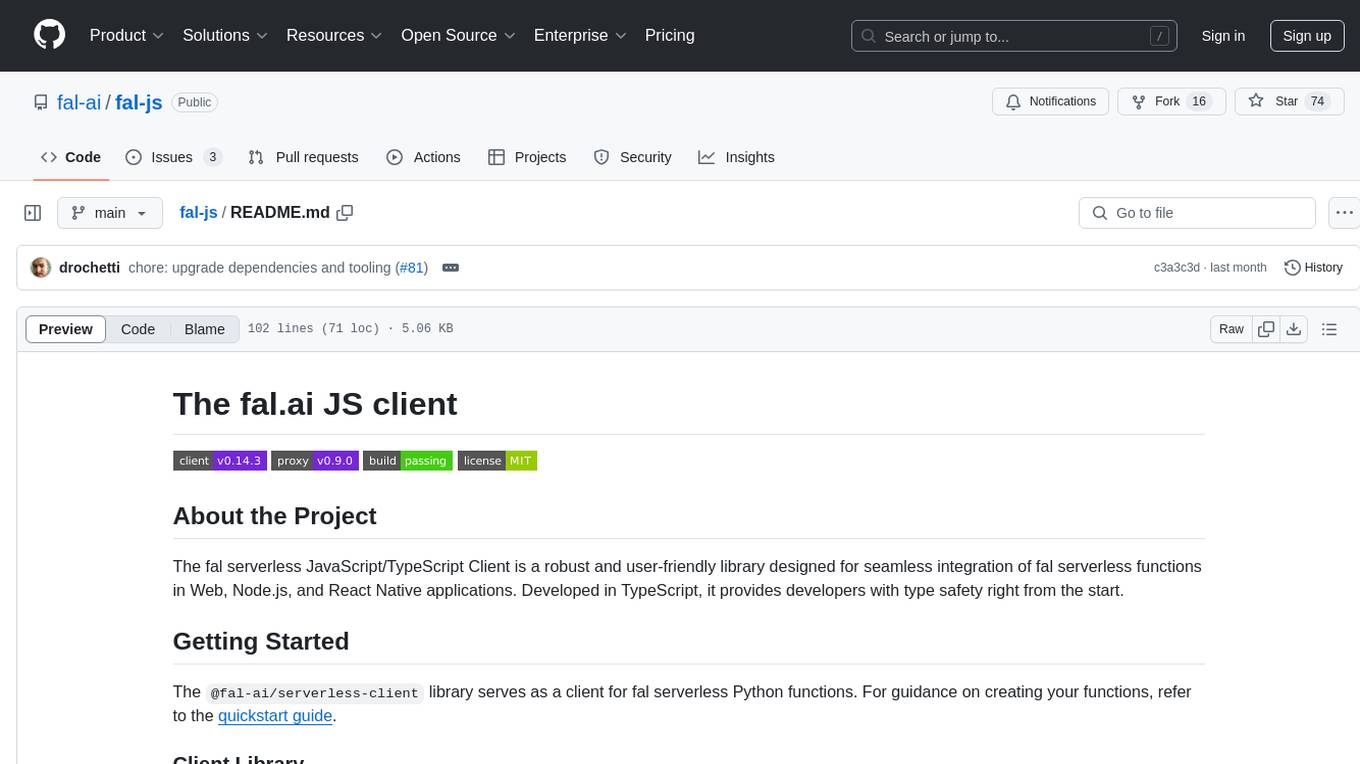Screen dimensions: 1360x764
Task: Switch to the Projects tab
Action: pos(527,157)
